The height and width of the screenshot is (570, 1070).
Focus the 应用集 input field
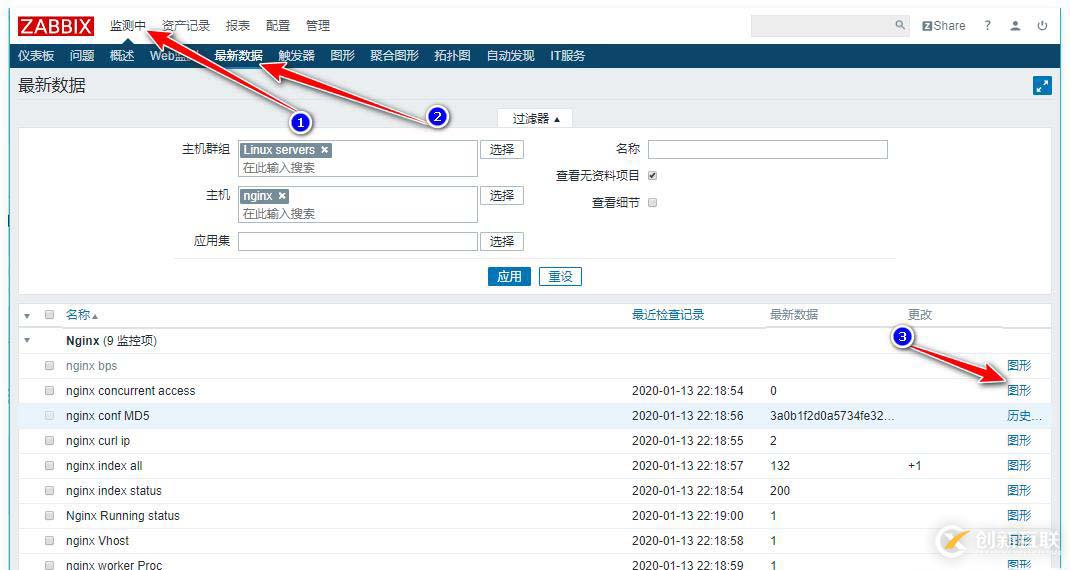[x=358, y=241]
